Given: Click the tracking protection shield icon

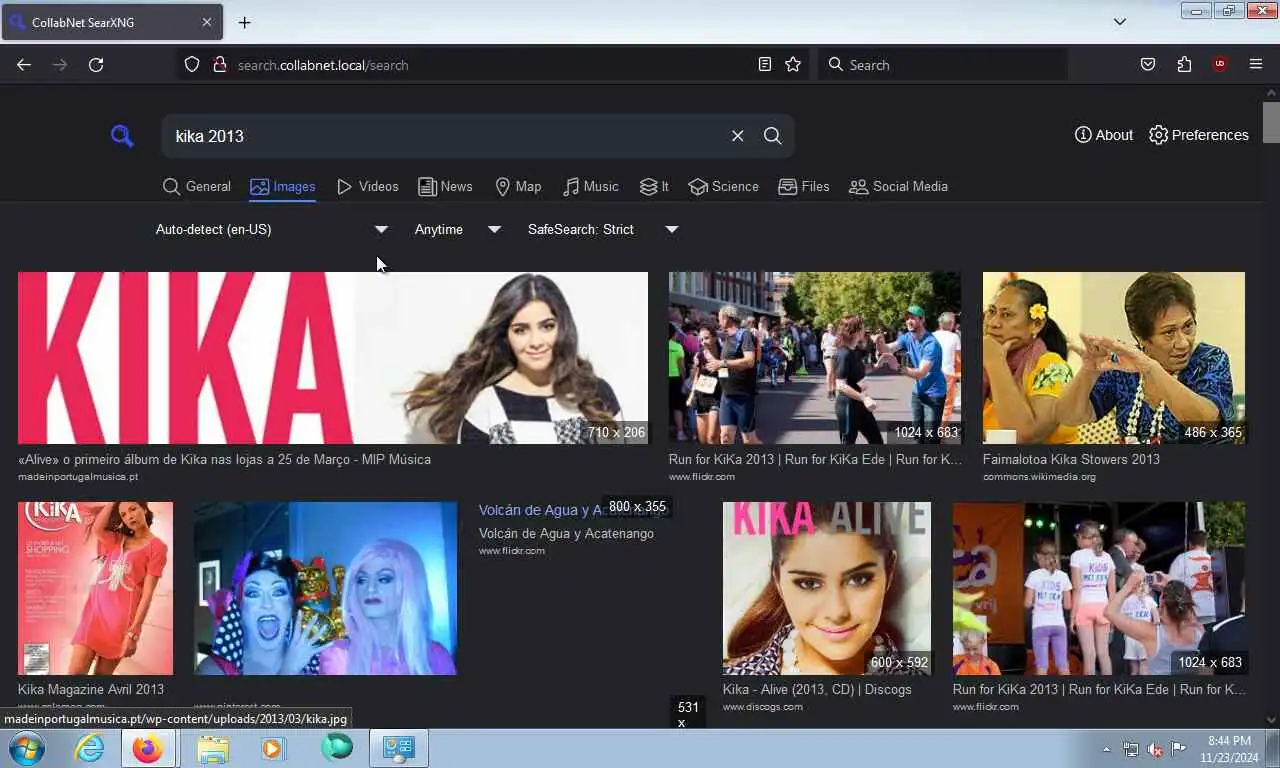Looking at the screenshot, I should (x=192, y=64).
